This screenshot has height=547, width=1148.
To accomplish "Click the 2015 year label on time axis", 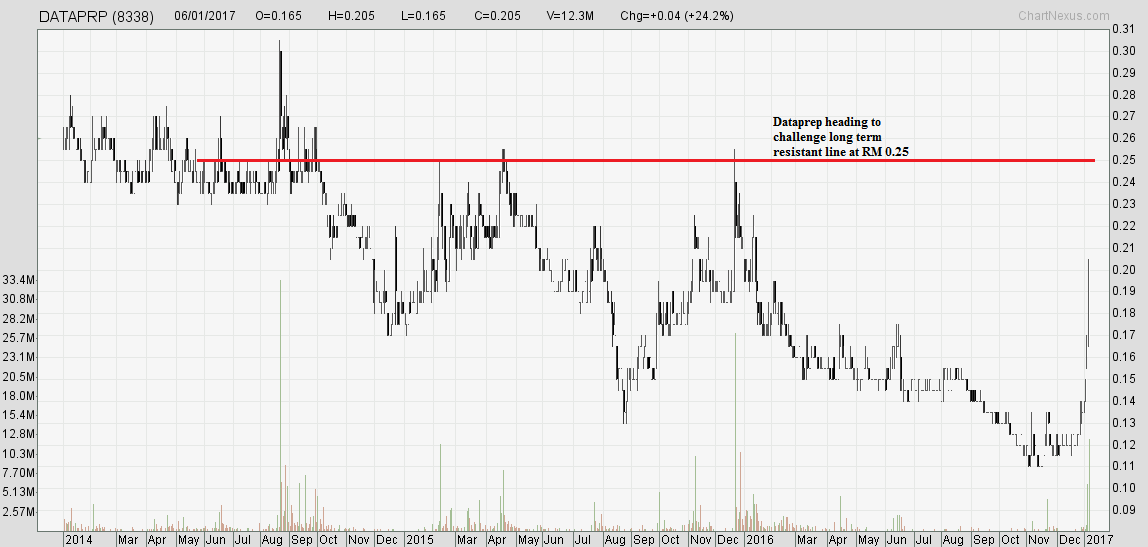I will pyautogui.click(x=420, y=540).
